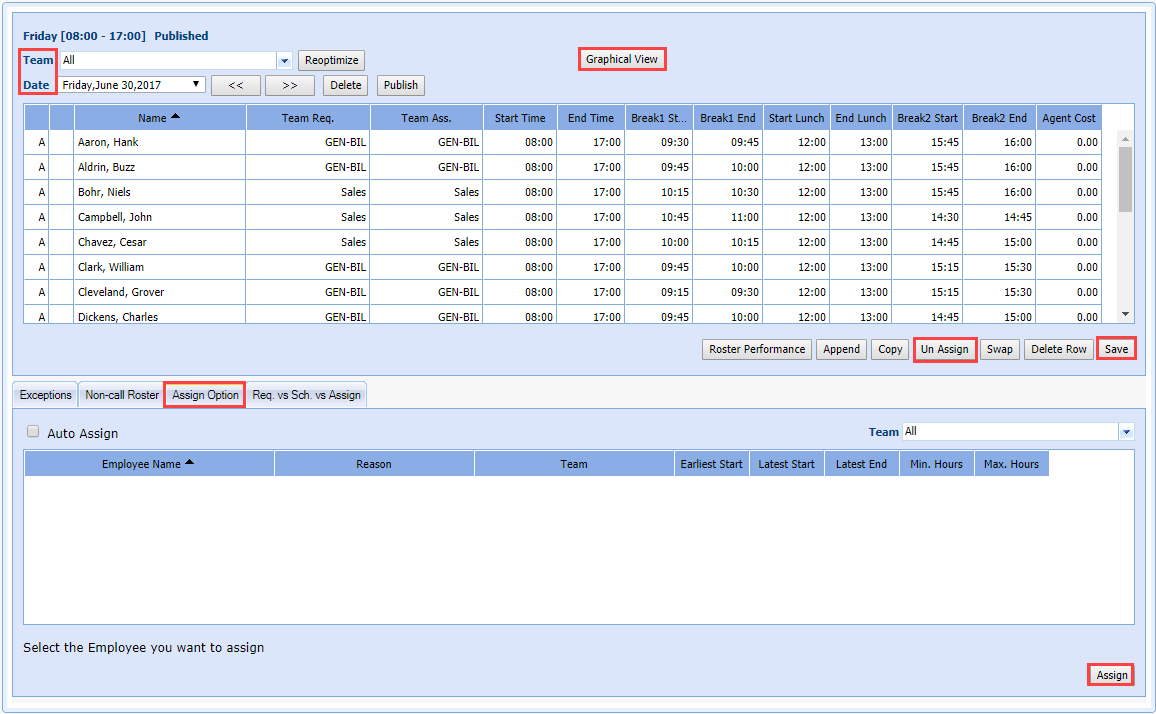Click the Graphical View button
This screenshot has width=1156, height=714.
pos(622,59)
